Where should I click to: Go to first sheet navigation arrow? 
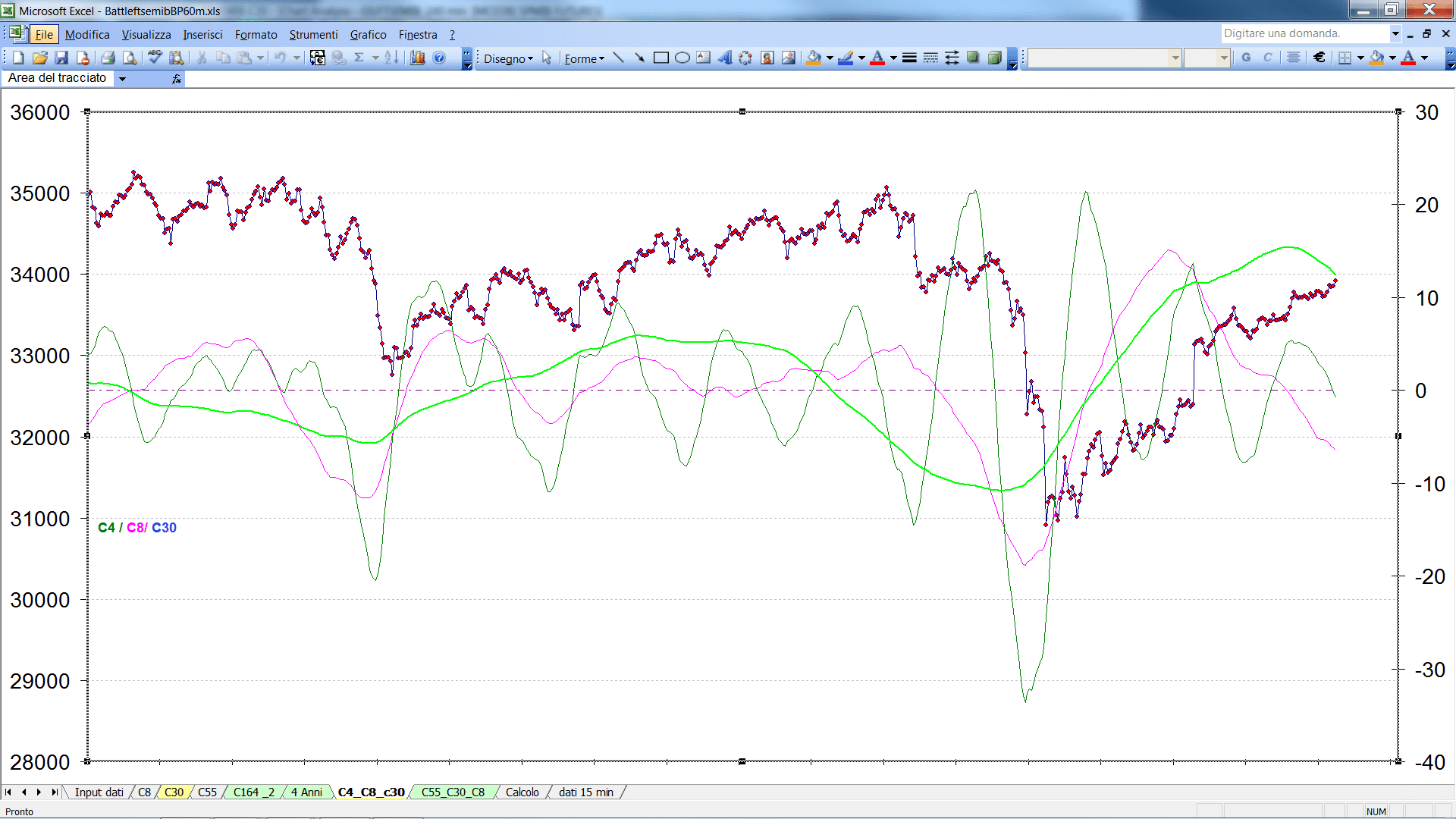pyautogui.click(x=8, y=792)
